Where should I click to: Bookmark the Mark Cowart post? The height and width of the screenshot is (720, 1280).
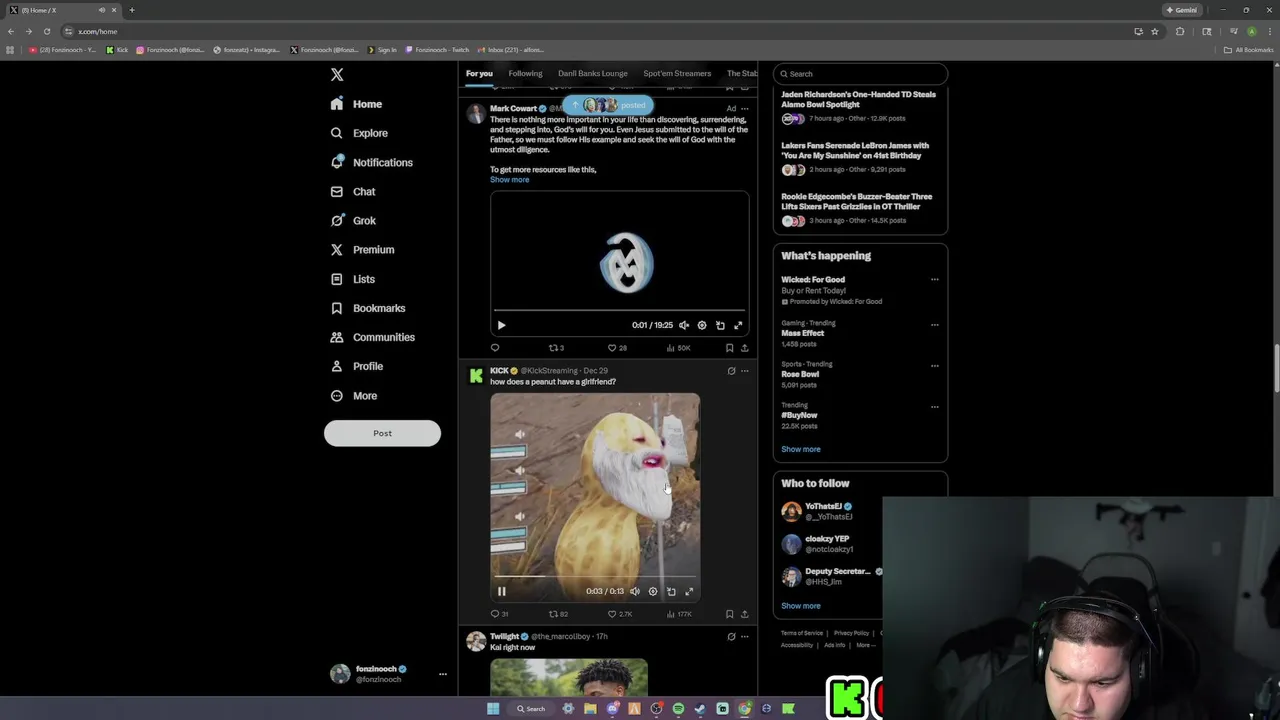(x=729, y=348)
